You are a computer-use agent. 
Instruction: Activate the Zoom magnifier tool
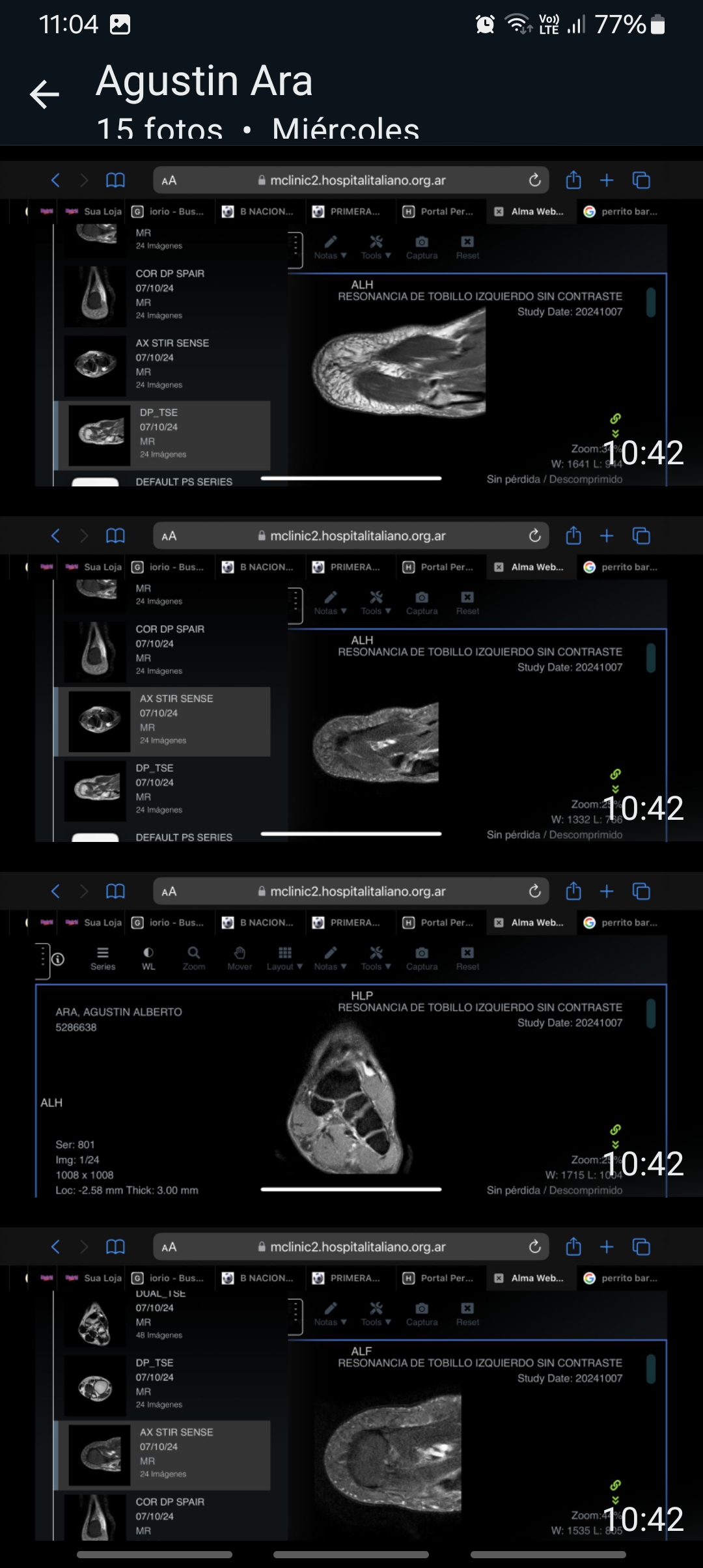194,958
